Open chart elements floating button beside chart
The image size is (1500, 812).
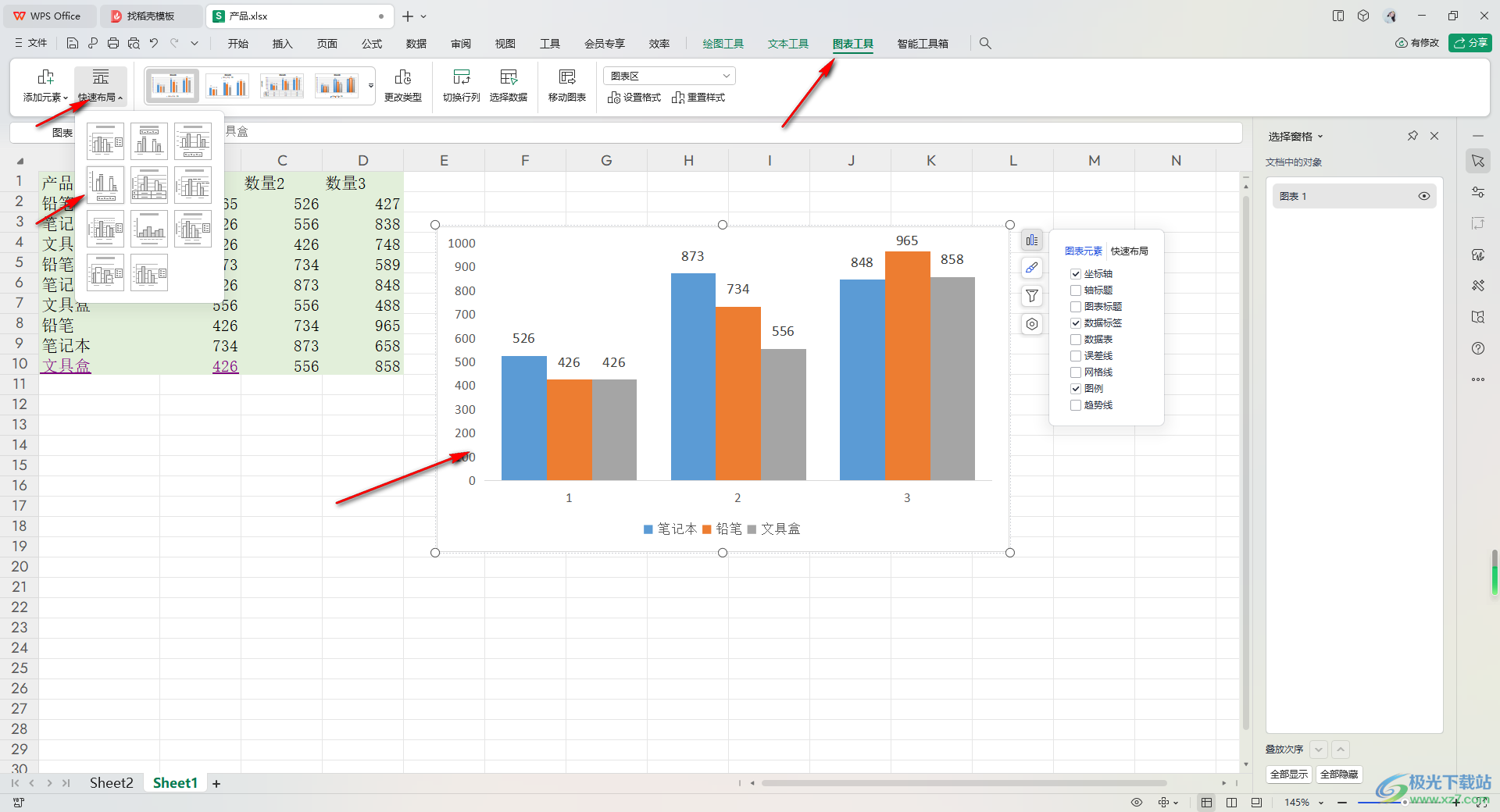coord(1032,240)
